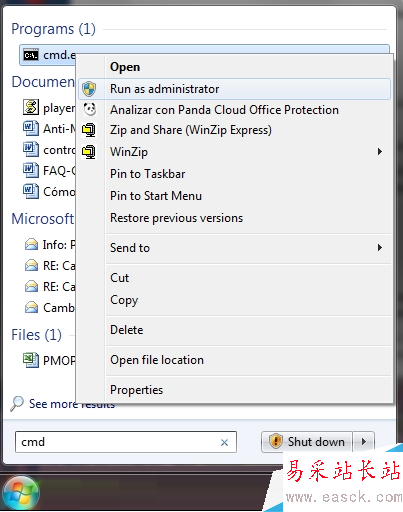The height and width of the screenshot is (512, 403).
Task: Click the Shut down button
Action: click(x=307, y=442)
